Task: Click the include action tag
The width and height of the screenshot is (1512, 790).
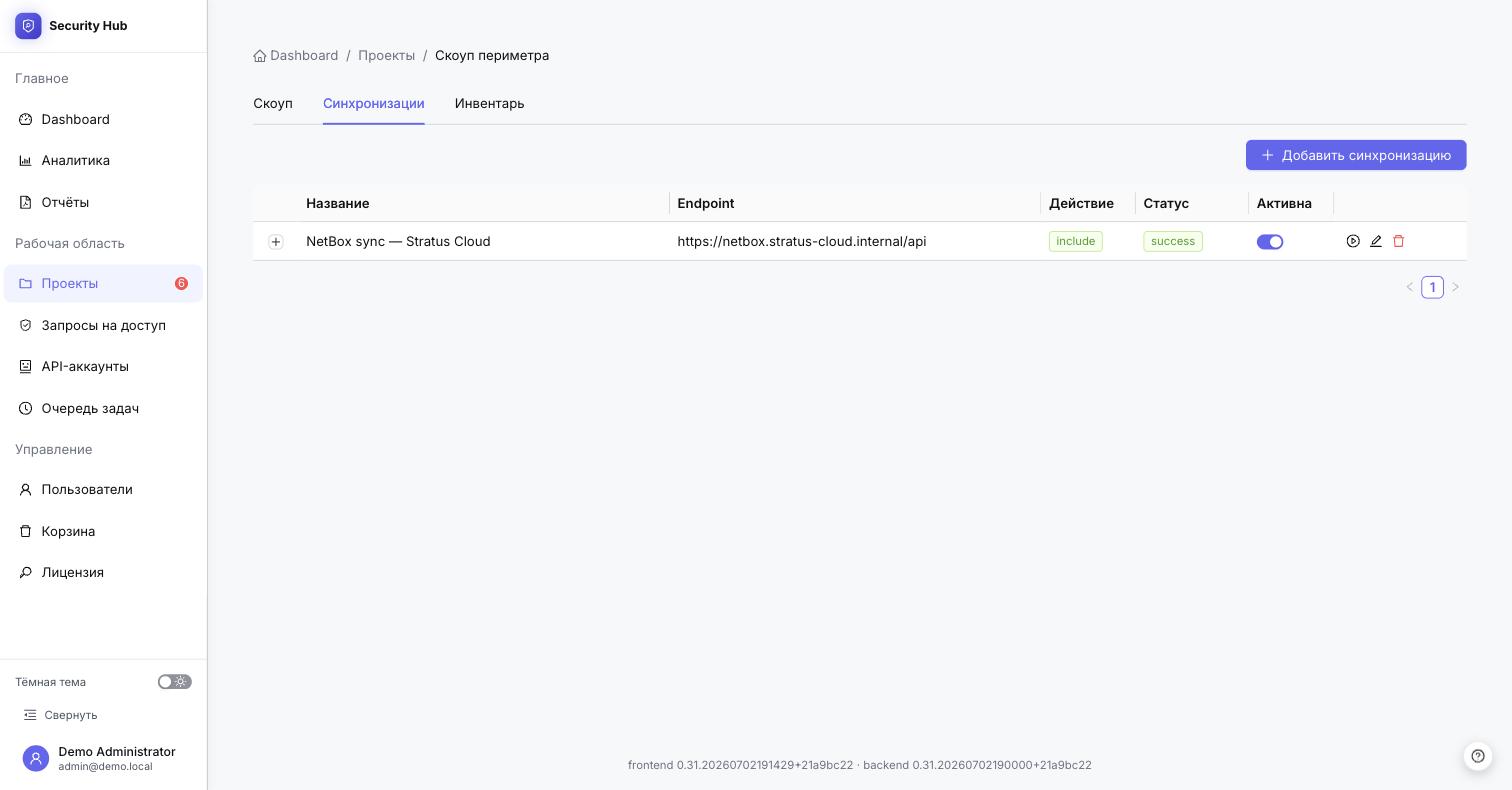Action: 1076,241
